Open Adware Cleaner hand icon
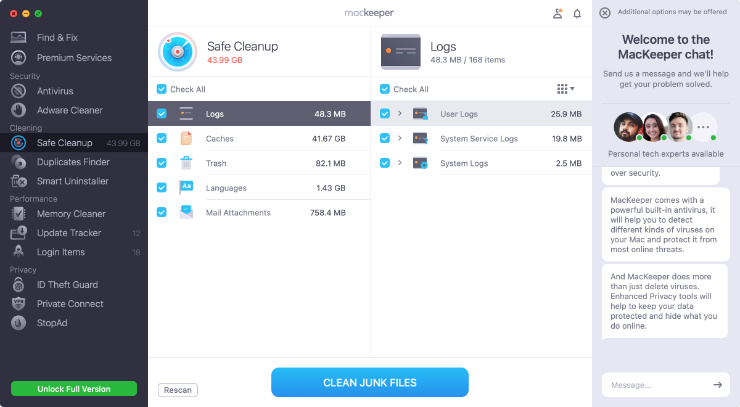 [18, 110]
